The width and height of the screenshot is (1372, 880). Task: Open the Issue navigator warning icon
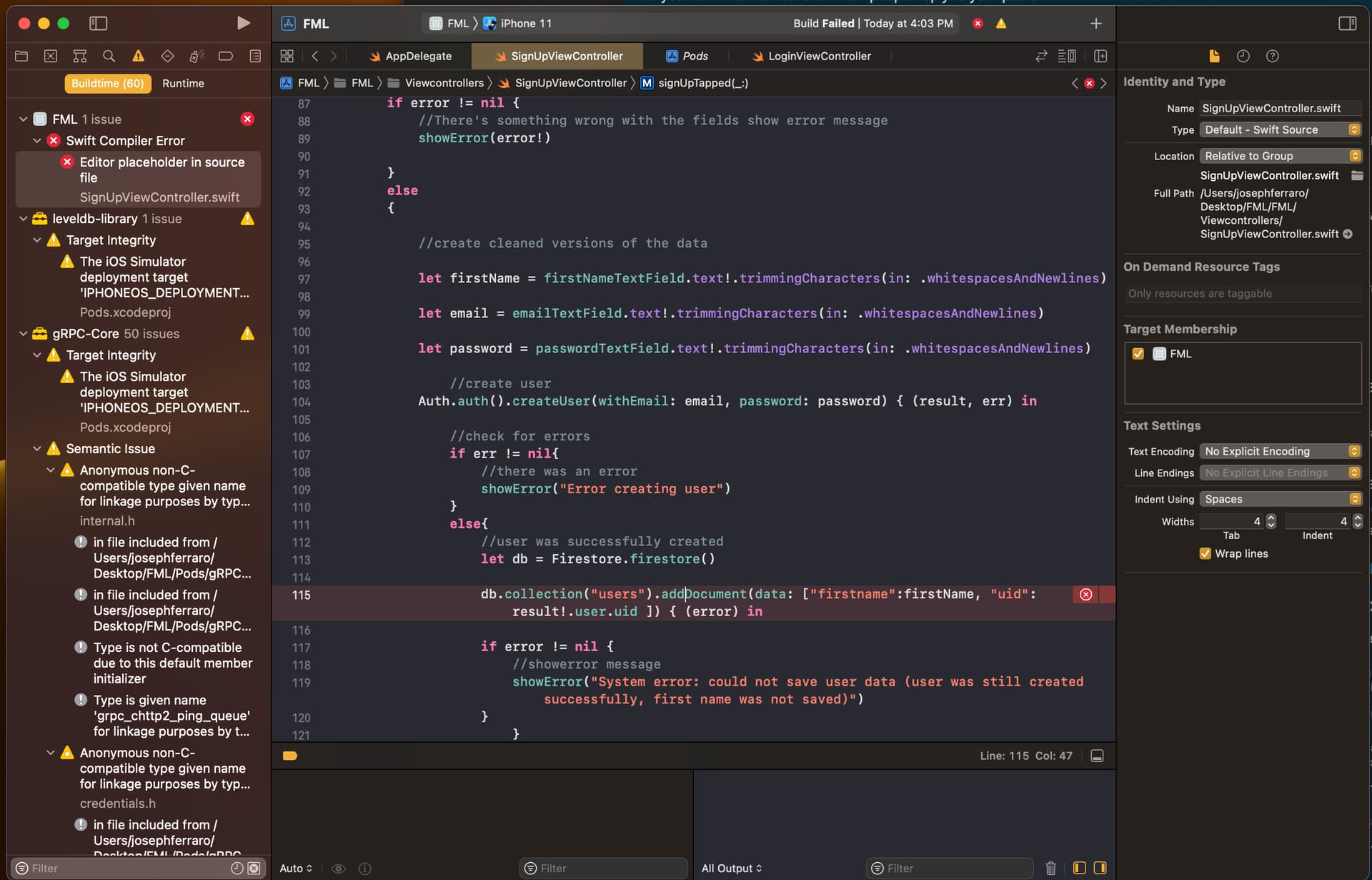(138, 56)
